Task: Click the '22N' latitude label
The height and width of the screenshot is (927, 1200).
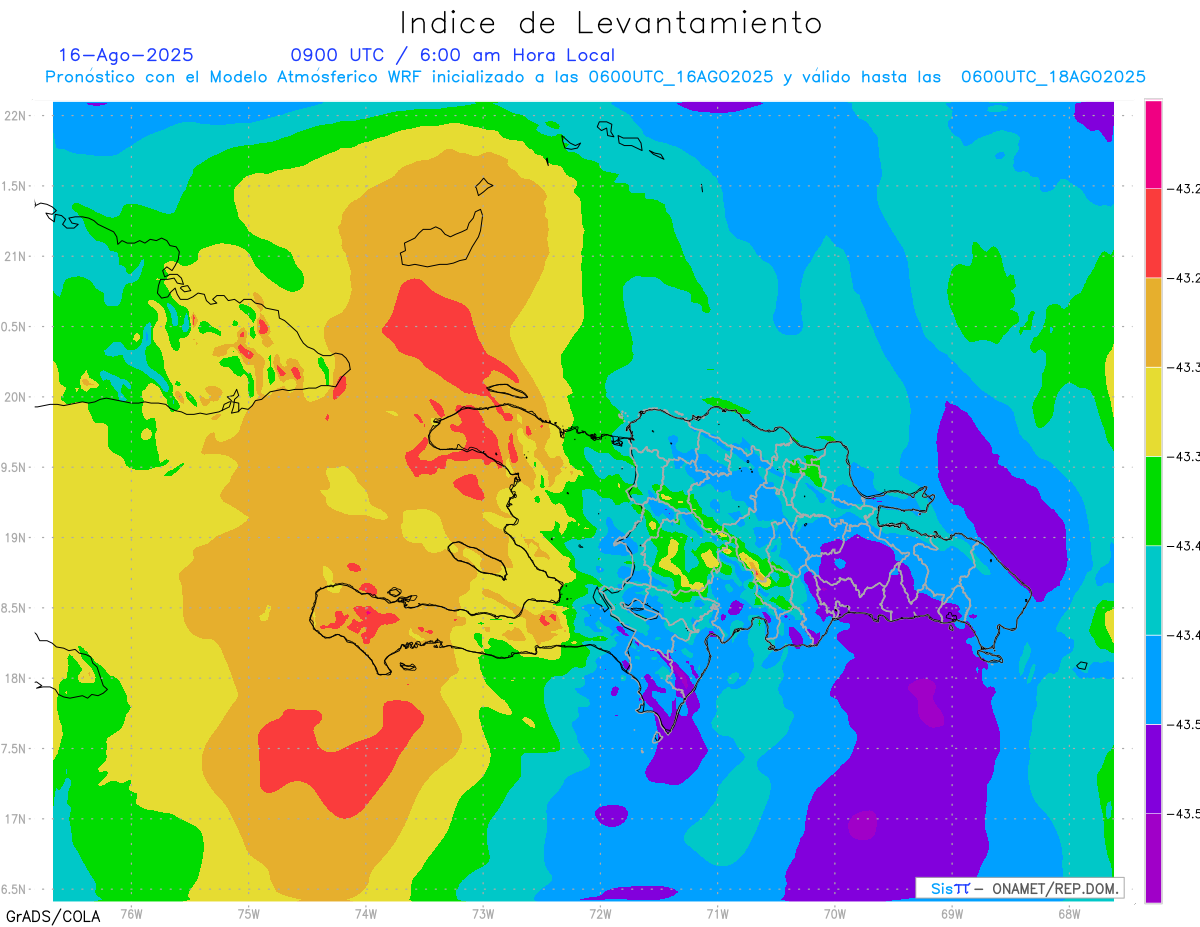Action: (x=17, y=116)
